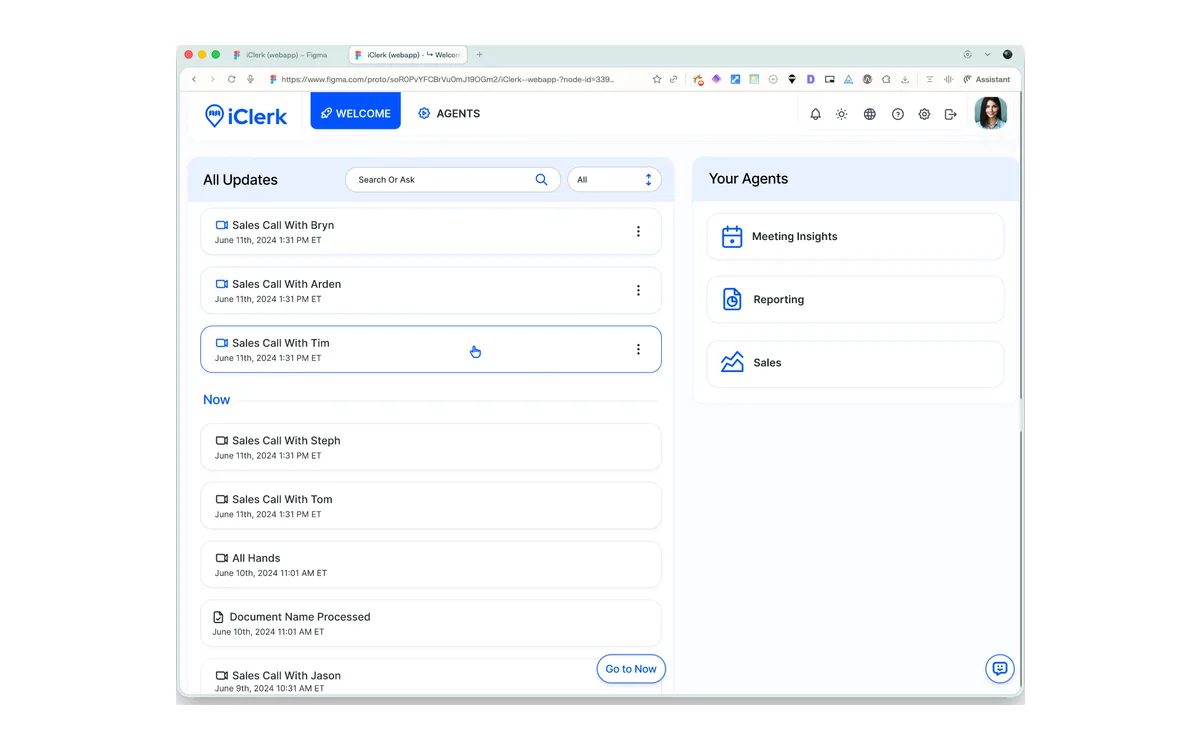Open Sales Call With Bryn update
Screen dimensions: 1200x750
pos(431,232)
